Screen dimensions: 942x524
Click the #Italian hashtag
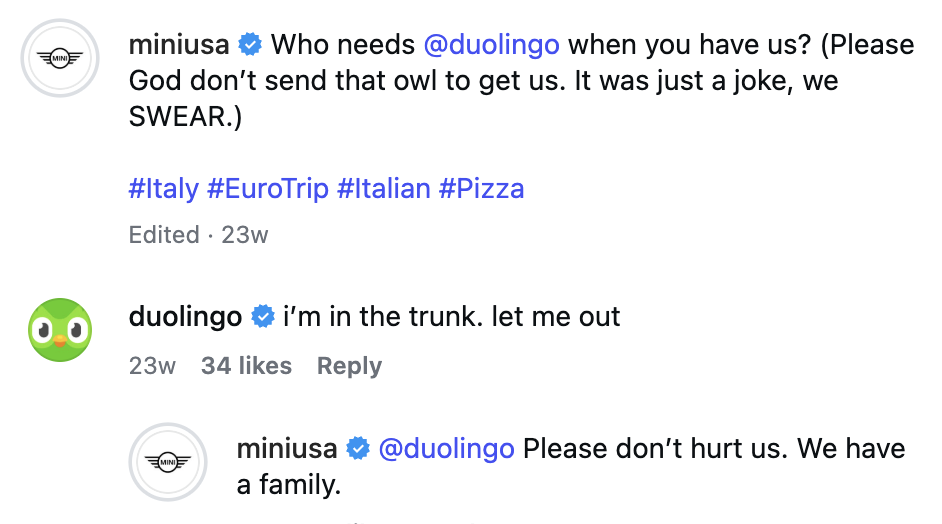(x=384, y=188)
